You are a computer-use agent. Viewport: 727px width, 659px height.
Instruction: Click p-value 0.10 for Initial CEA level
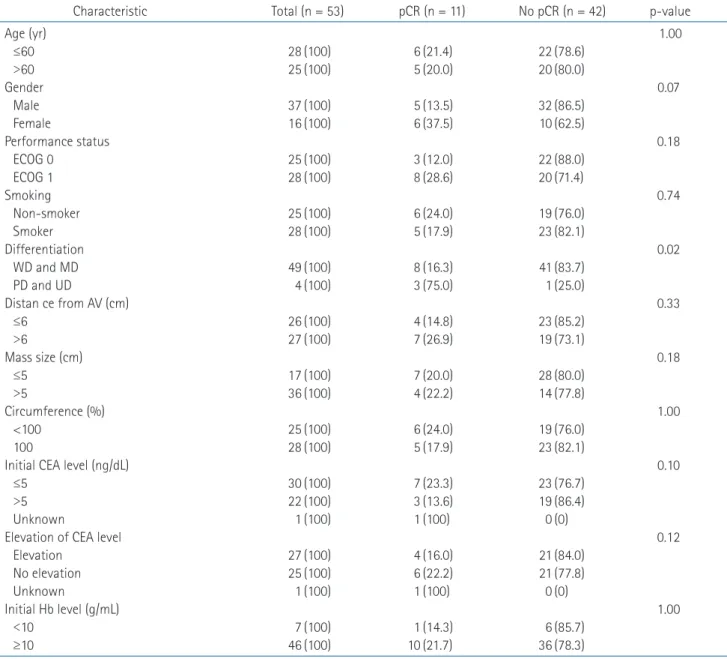click(668, 465)
